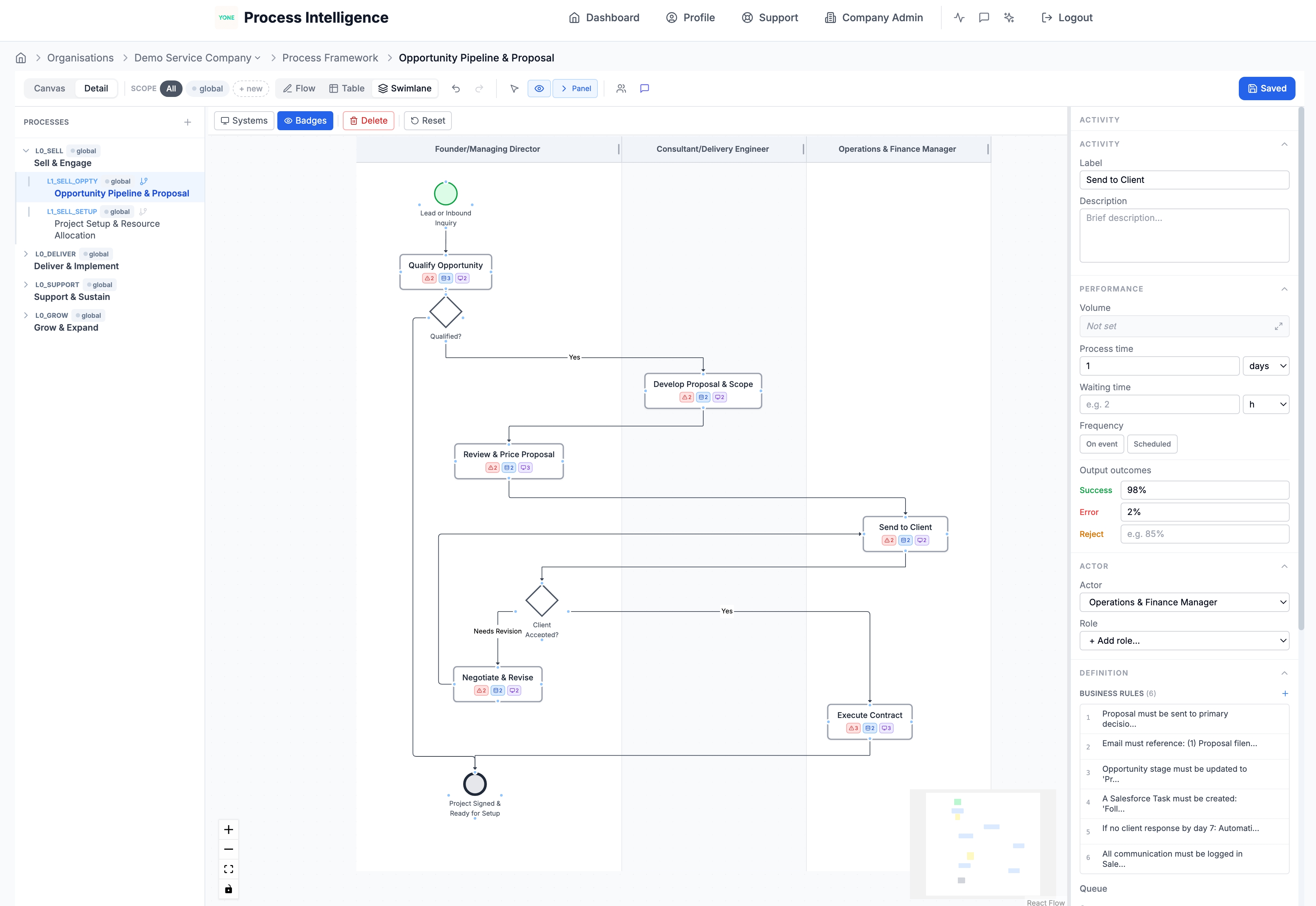Click the undo arrow icon
The width and height of the screenshot is (1316, 906).
[456, 89]
